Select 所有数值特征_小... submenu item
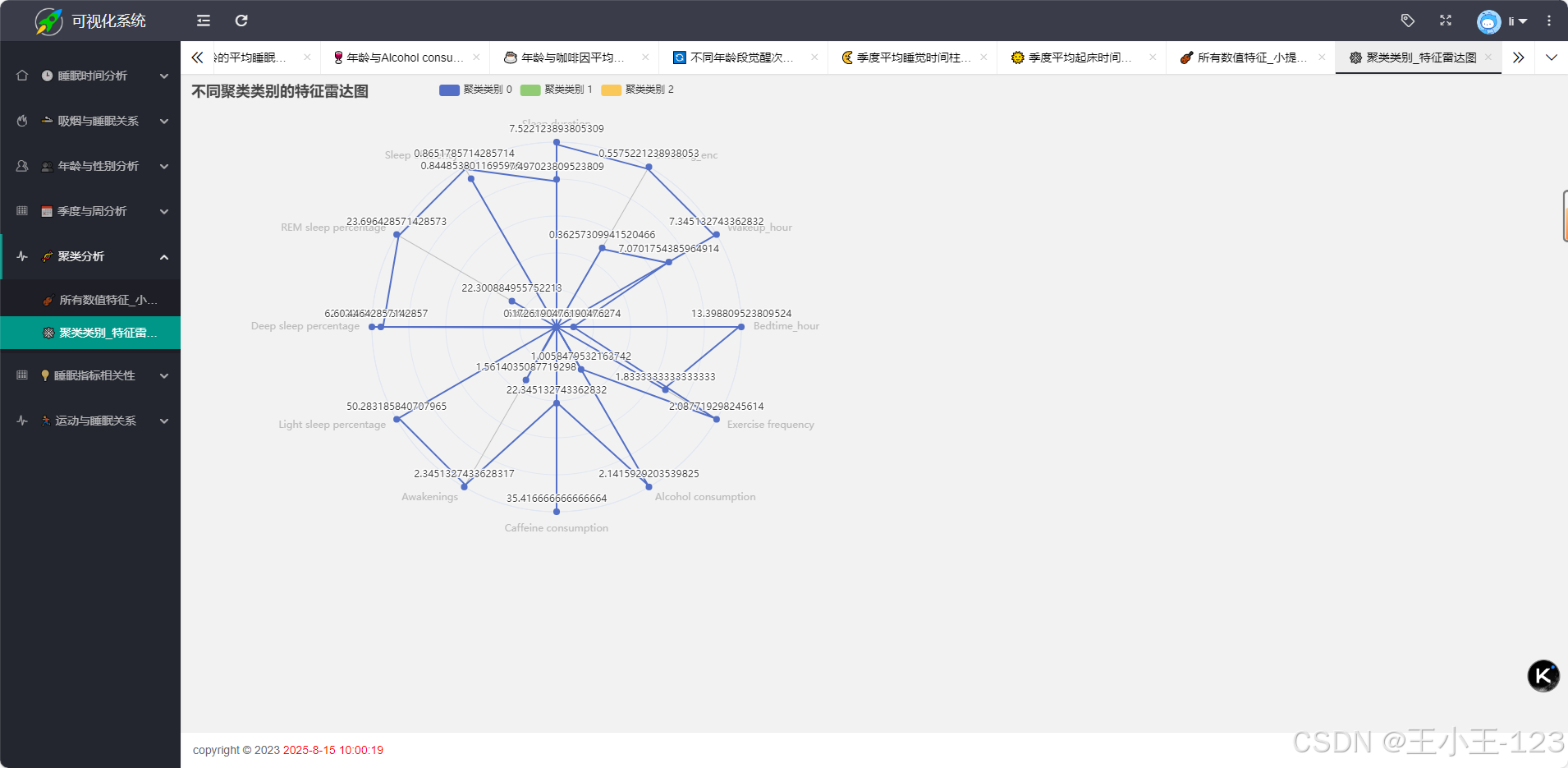Image resolution: width=1568 pixels, height=768 pixels. click(90, 300)
